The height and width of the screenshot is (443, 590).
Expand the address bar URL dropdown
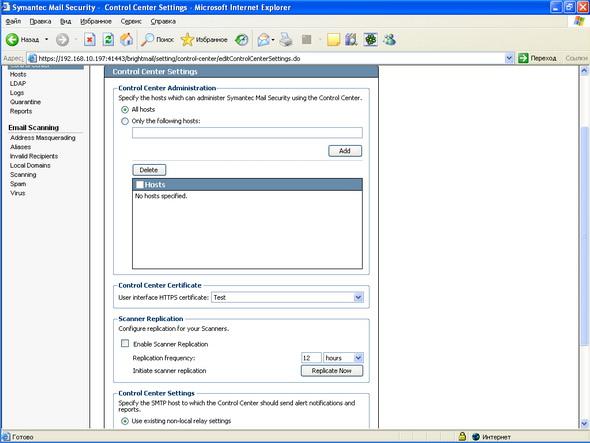[509, 58]
